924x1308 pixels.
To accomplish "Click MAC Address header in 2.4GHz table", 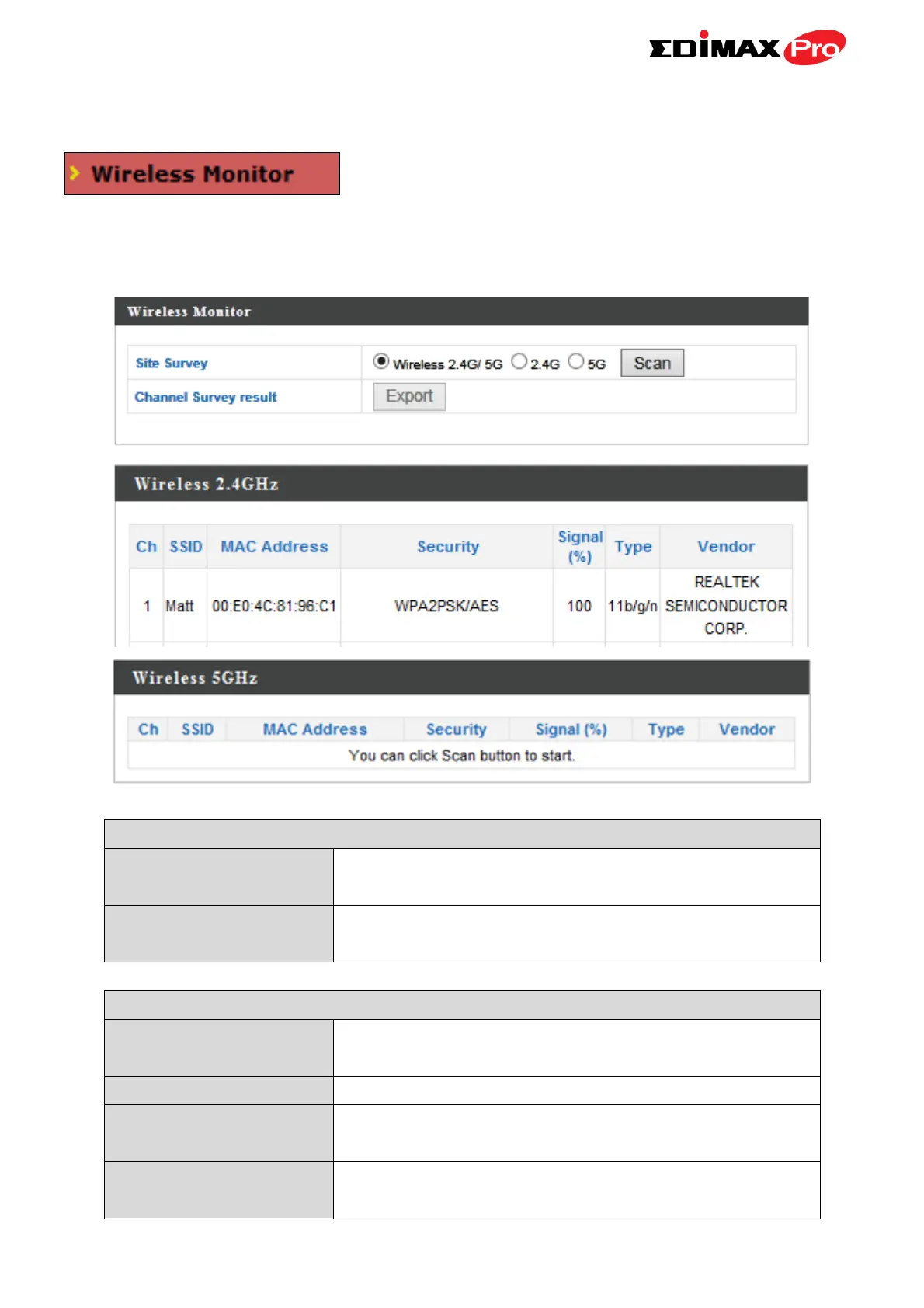I will [x=274, y=547].
